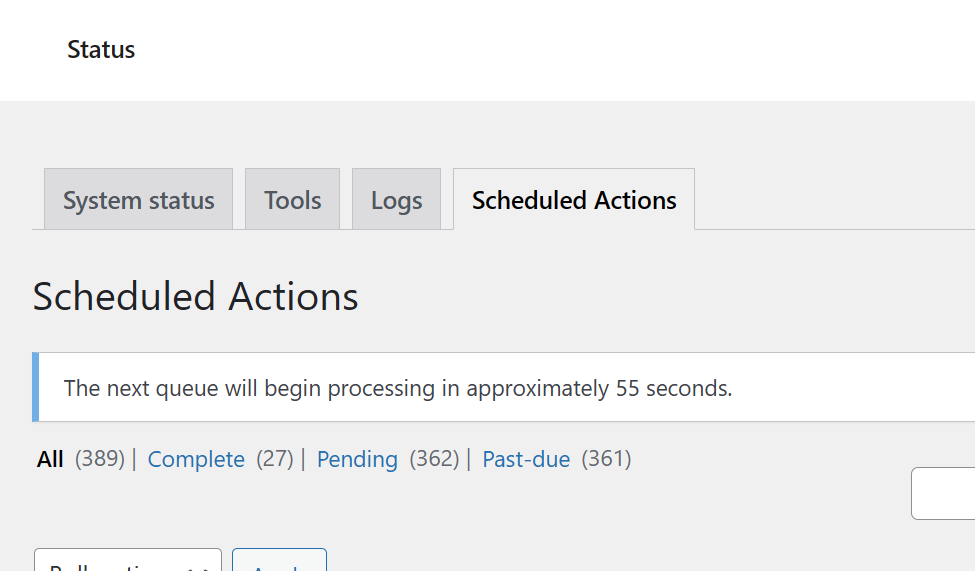Viewport: 975px width, 571px height.
Task: Click the white header bar beside Status
Action: [553, 50]
